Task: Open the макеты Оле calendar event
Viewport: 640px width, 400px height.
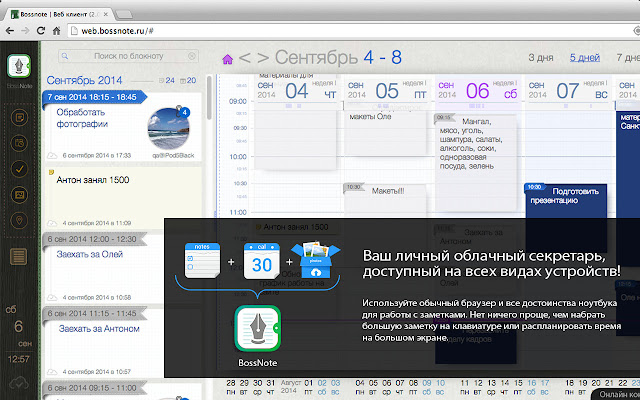Action: tap(385, 133)
